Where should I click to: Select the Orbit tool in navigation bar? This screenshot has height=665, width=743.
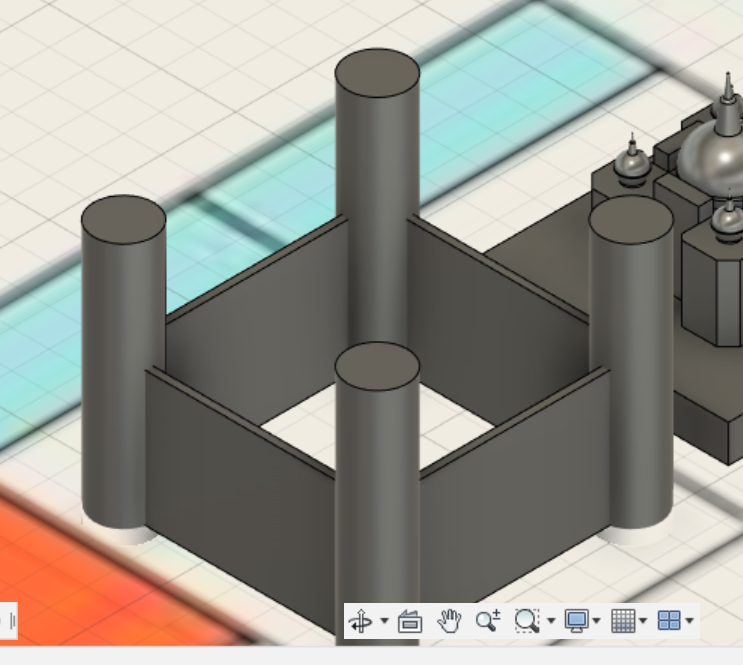click(361, 621)
